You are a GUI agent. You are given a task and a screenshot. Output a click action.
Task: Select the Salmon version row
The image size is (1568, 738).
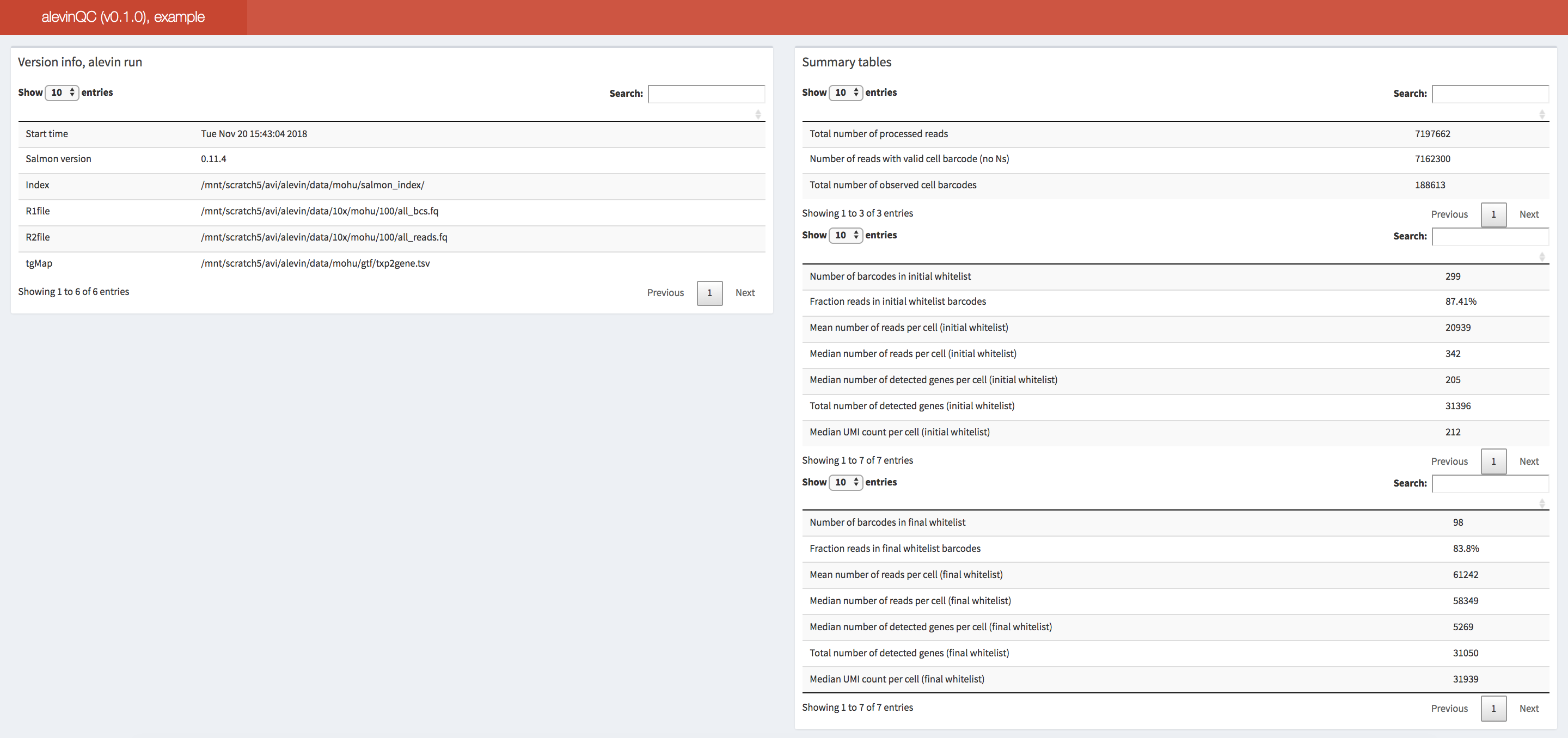click(391, 159)
